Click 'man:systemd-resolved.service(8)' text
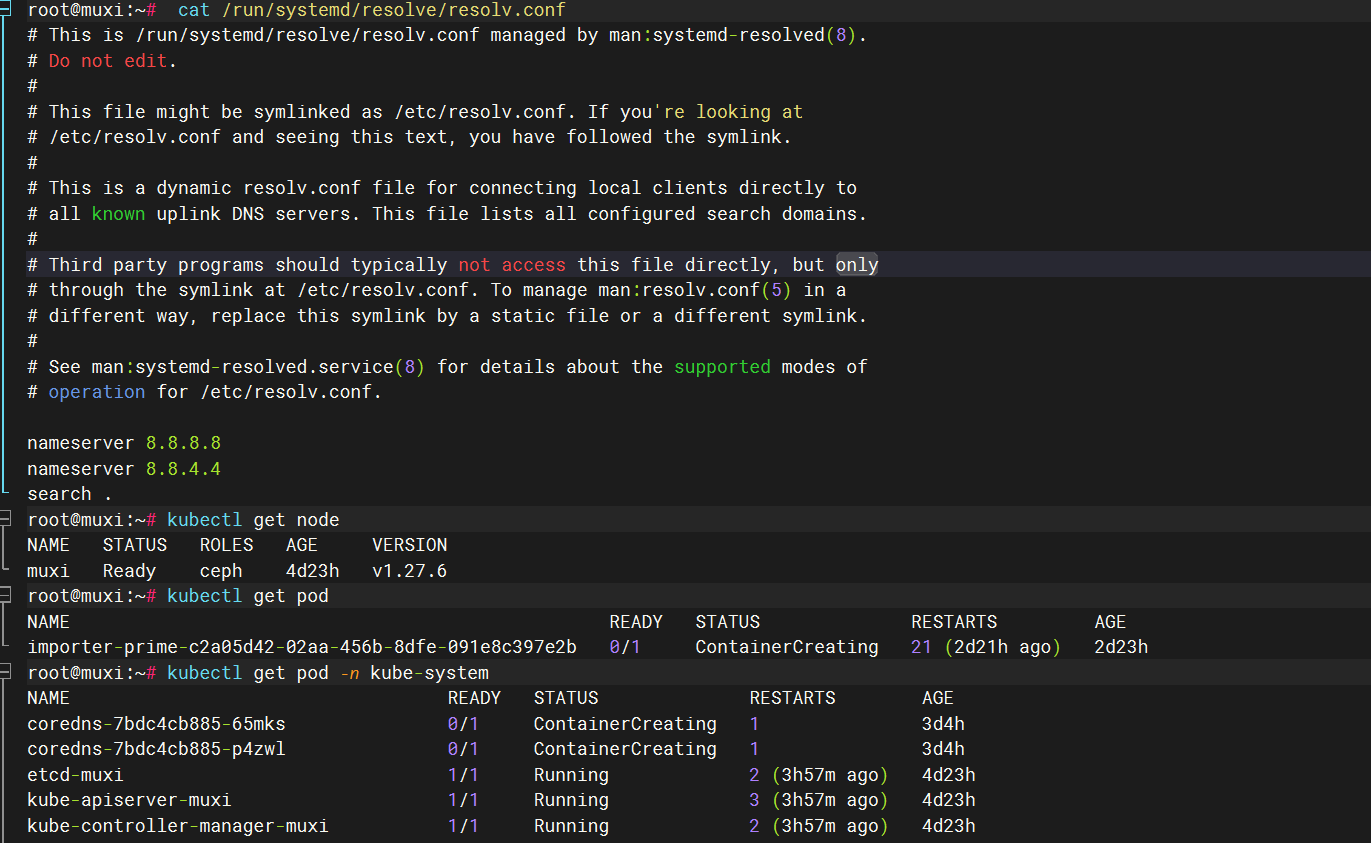Image resolution: width=1371 pixels, height=843 pixels. 258,366
